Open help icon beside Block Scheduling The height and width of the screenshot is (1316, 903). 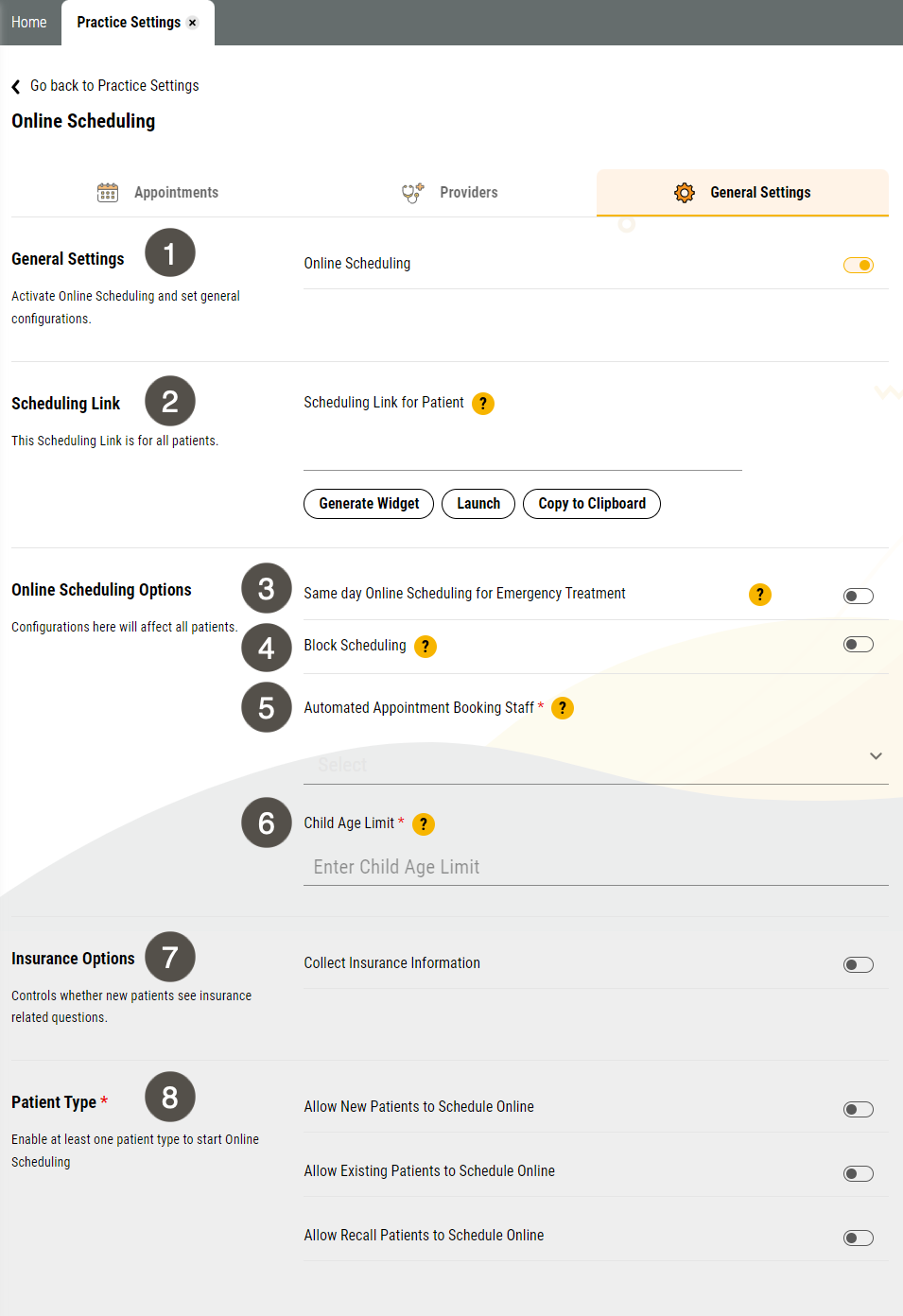[x=425, y=647]
